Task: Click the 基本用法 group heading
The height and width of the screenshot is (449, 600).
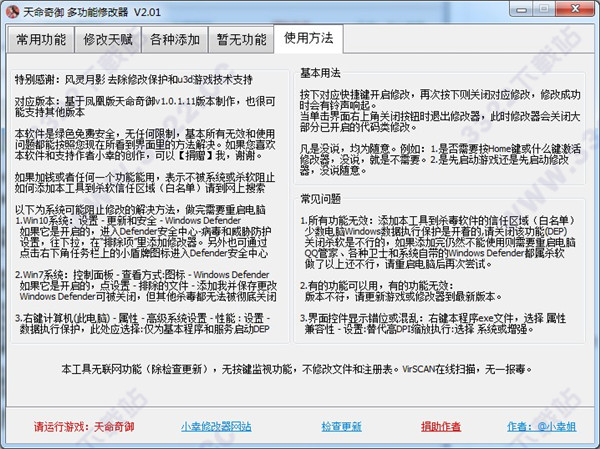Action: [320, 73]
